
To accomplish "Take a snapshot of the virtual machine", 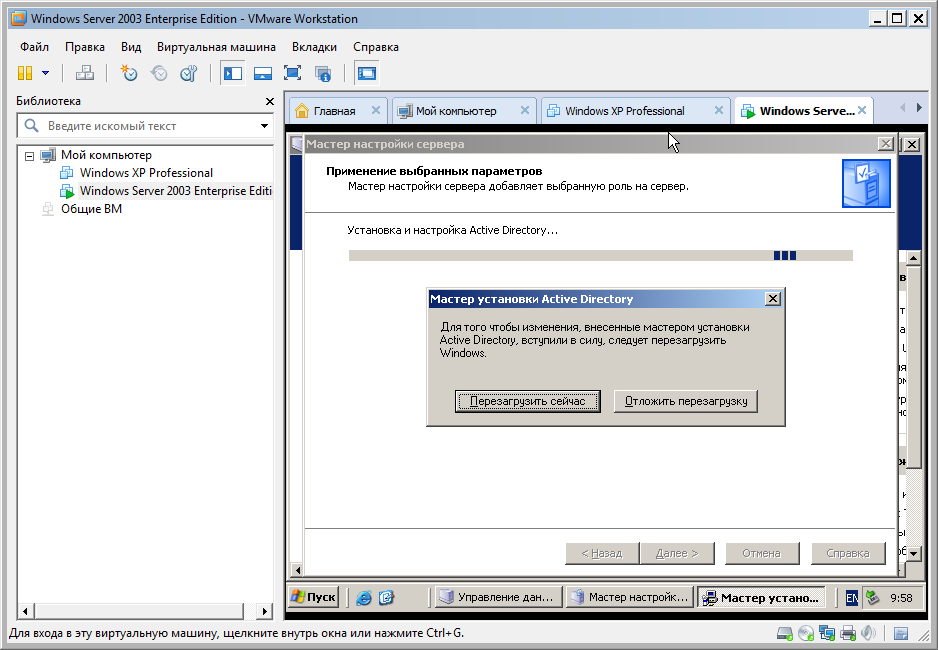I will pos(129,73).
